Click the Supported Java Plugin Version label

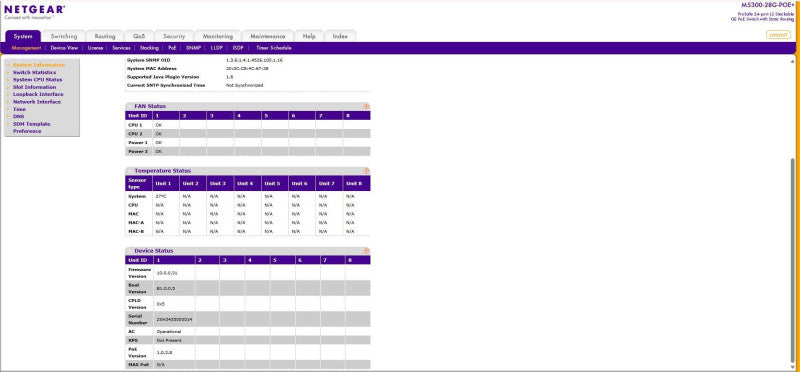pyautogui.click(x=163, y=77)
